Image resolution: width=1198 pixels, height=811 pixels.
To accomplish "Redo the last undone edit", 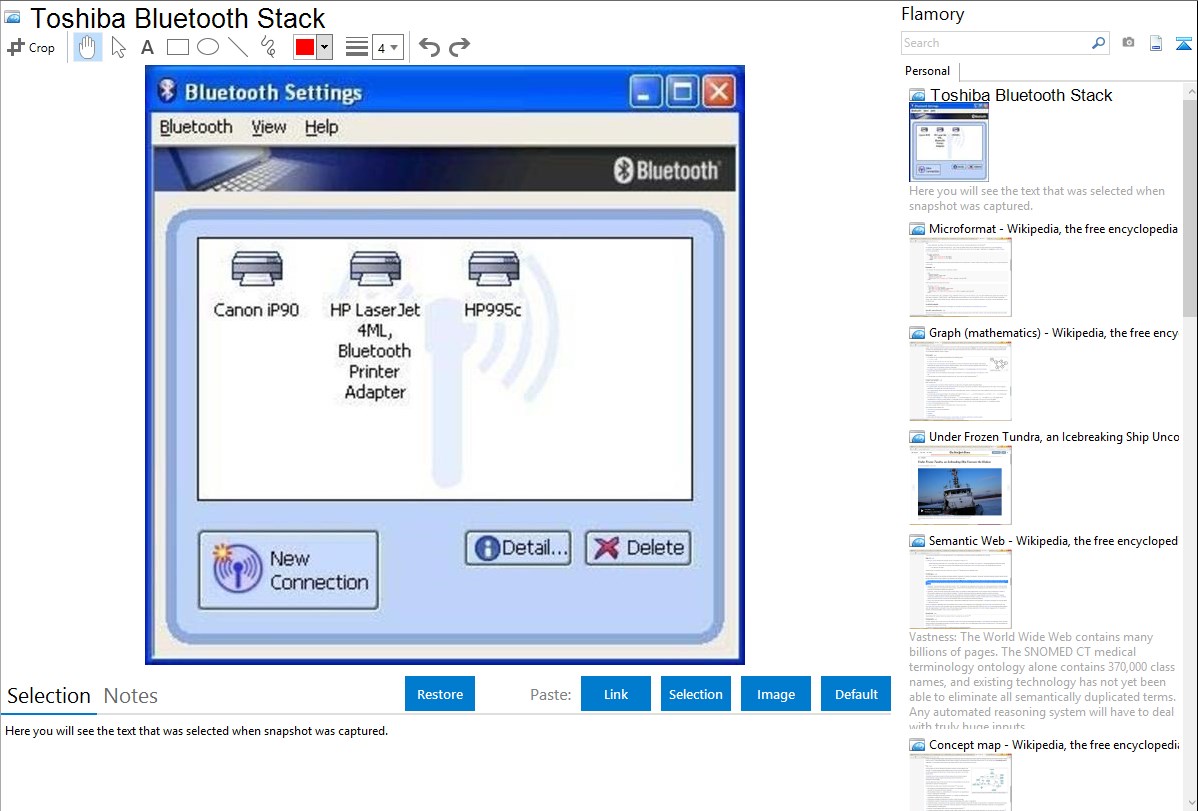I will 459,47.
